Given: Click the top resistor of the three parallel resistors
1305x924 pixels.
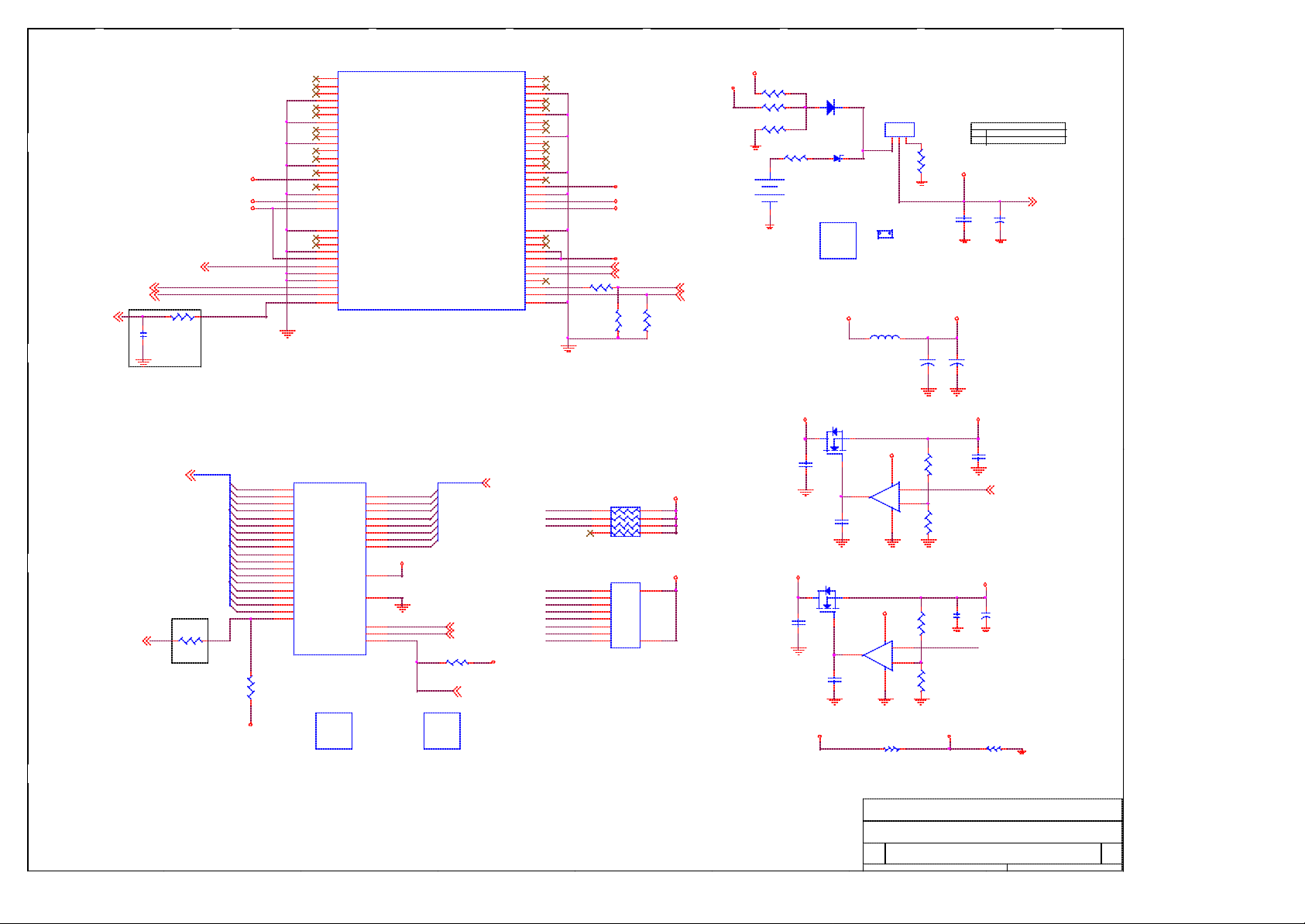Looking at the screenshot, I should coord(774,93).
